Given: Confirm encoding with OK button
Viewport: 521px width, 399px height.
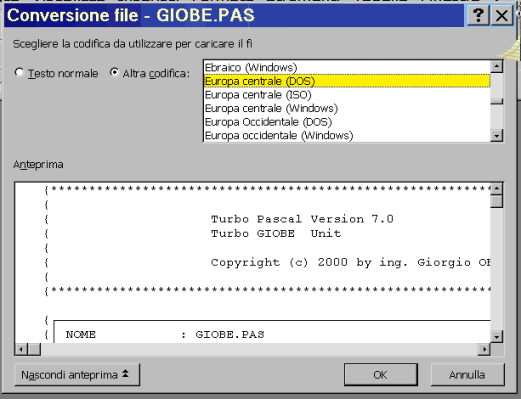Looking at the screenshot, I should click(381, 375).
